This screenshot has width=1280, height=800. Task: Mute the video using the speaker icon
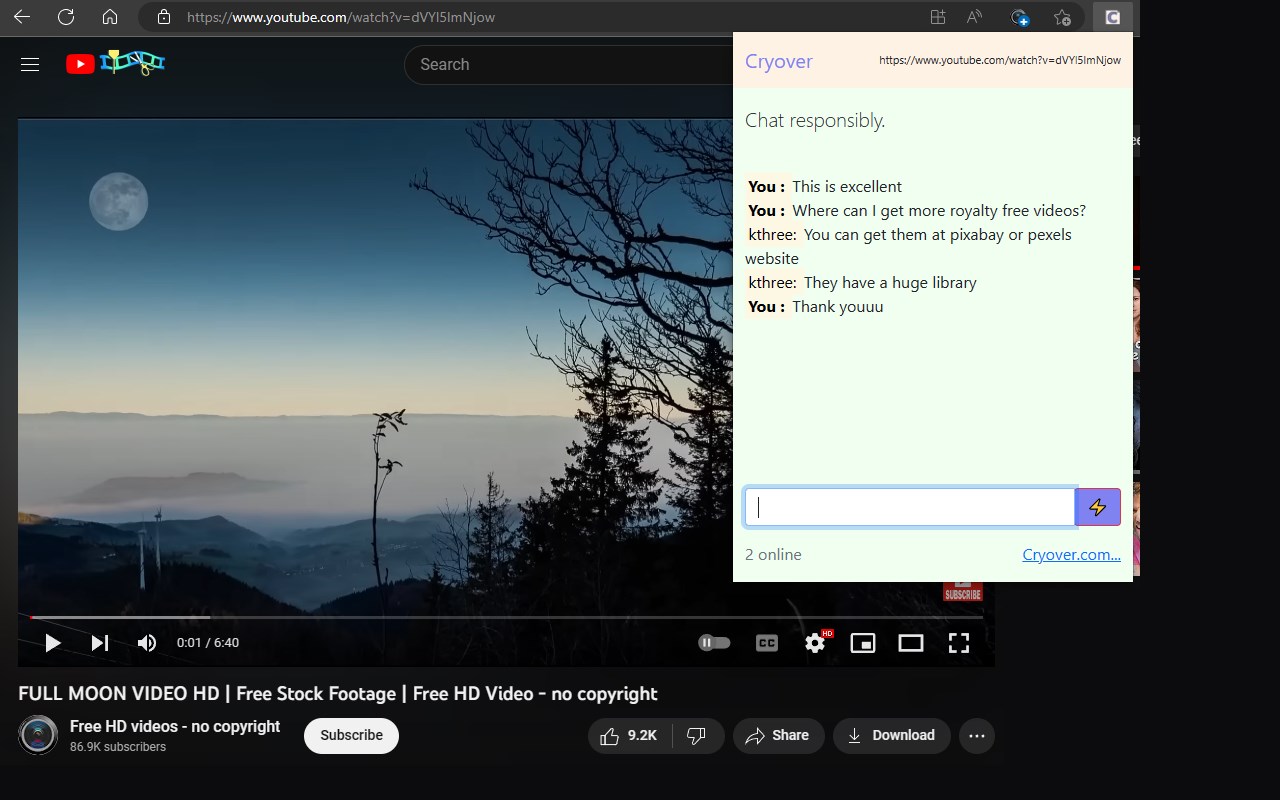point(147,643)
